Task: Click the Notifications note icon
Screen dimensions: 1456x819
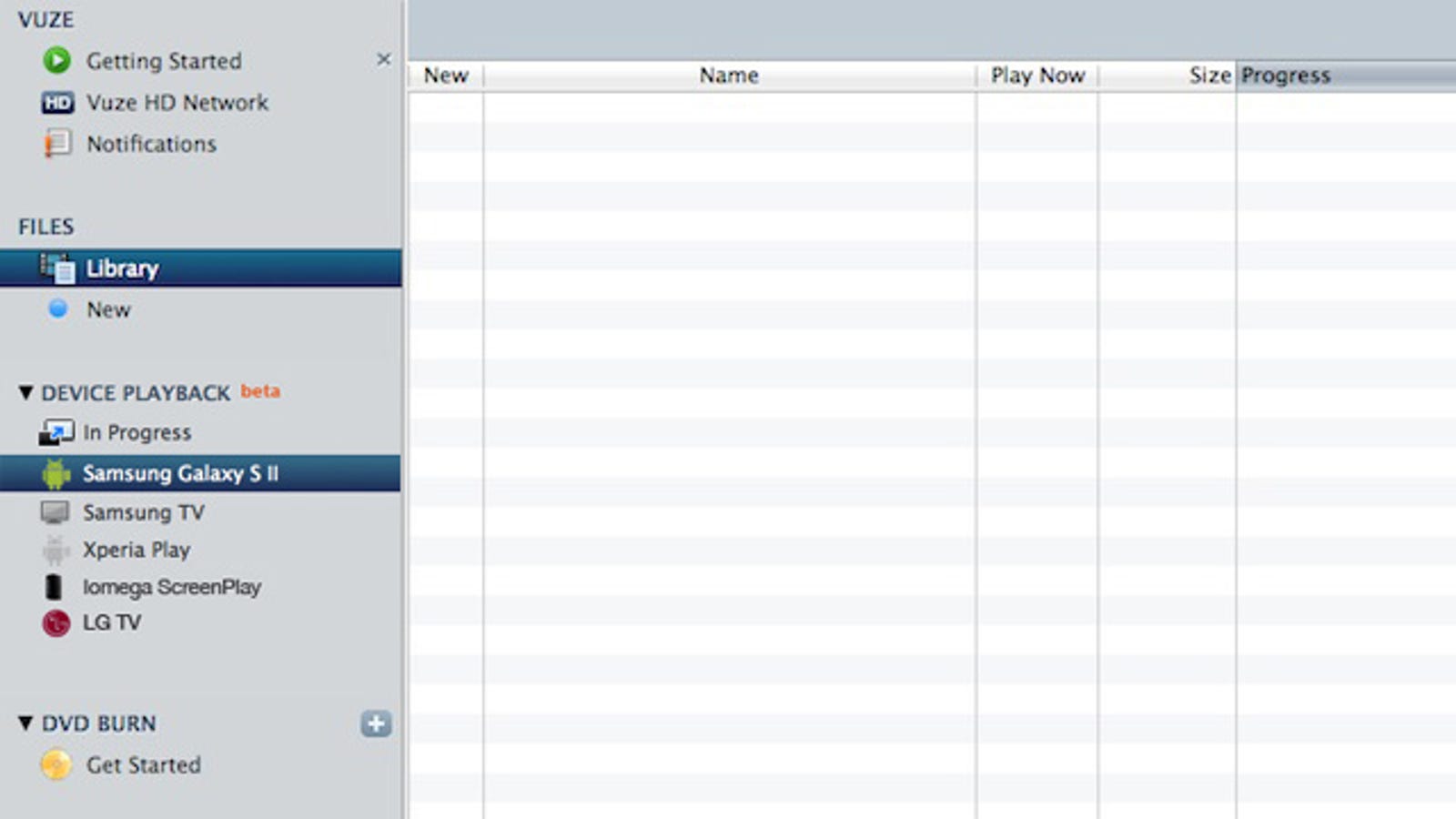Action: [57, 144]
